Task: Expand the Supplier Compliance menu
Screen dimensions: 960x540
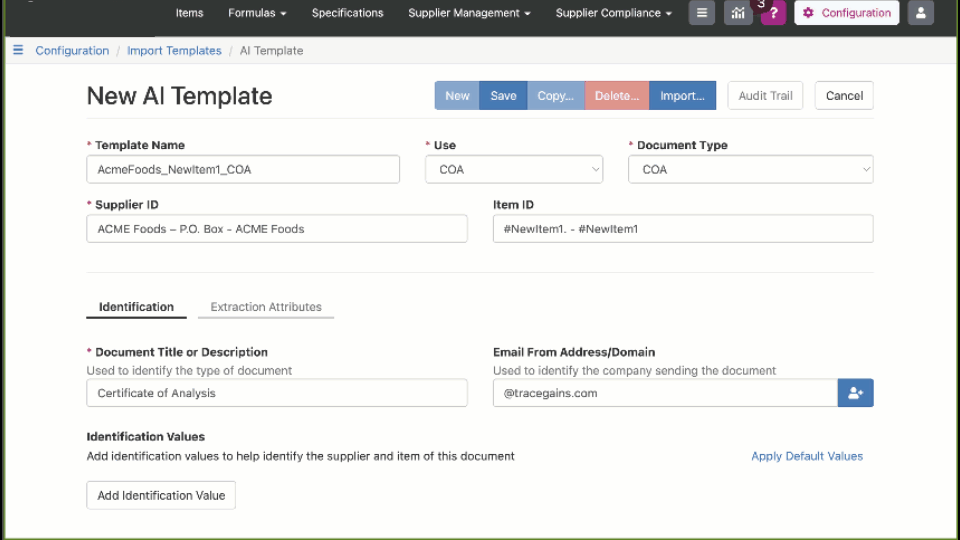Action: point(613,13)
